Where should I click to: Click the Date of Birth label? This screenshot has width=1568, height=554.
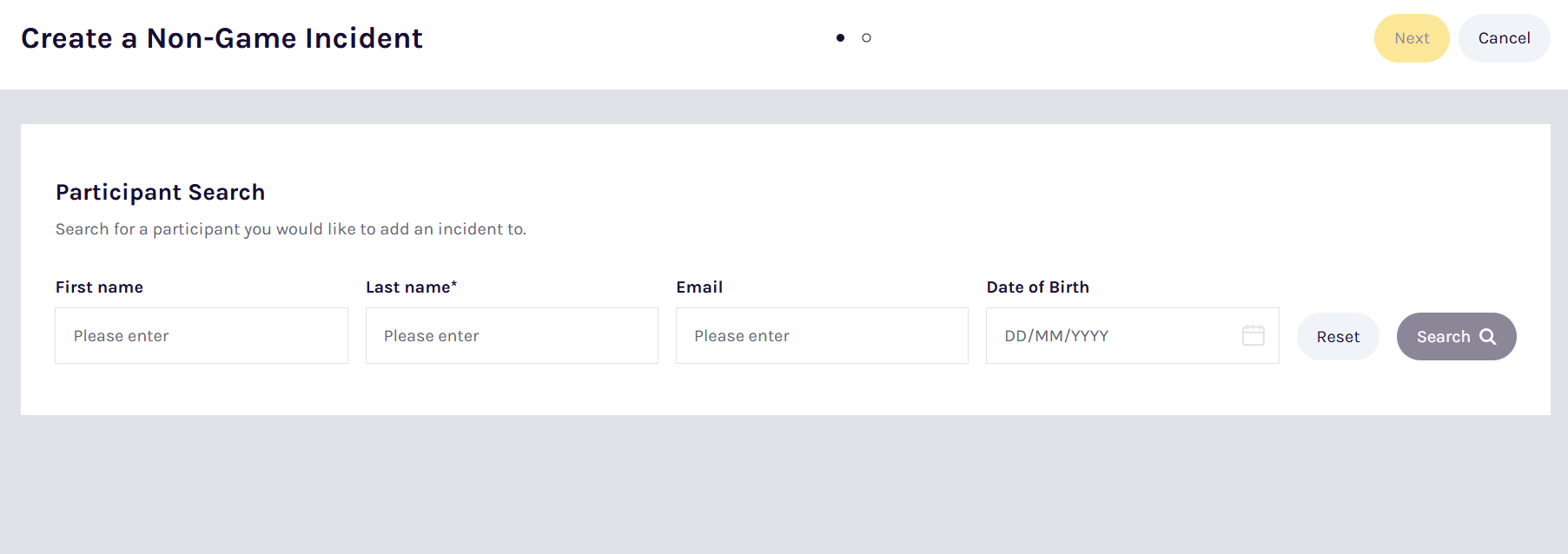[1037, 287]
